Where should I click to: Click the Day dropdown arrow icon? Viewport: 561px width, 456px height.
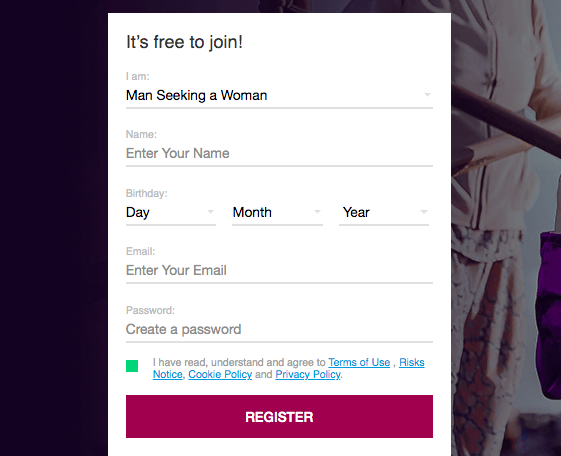click(x=210, y=212)
